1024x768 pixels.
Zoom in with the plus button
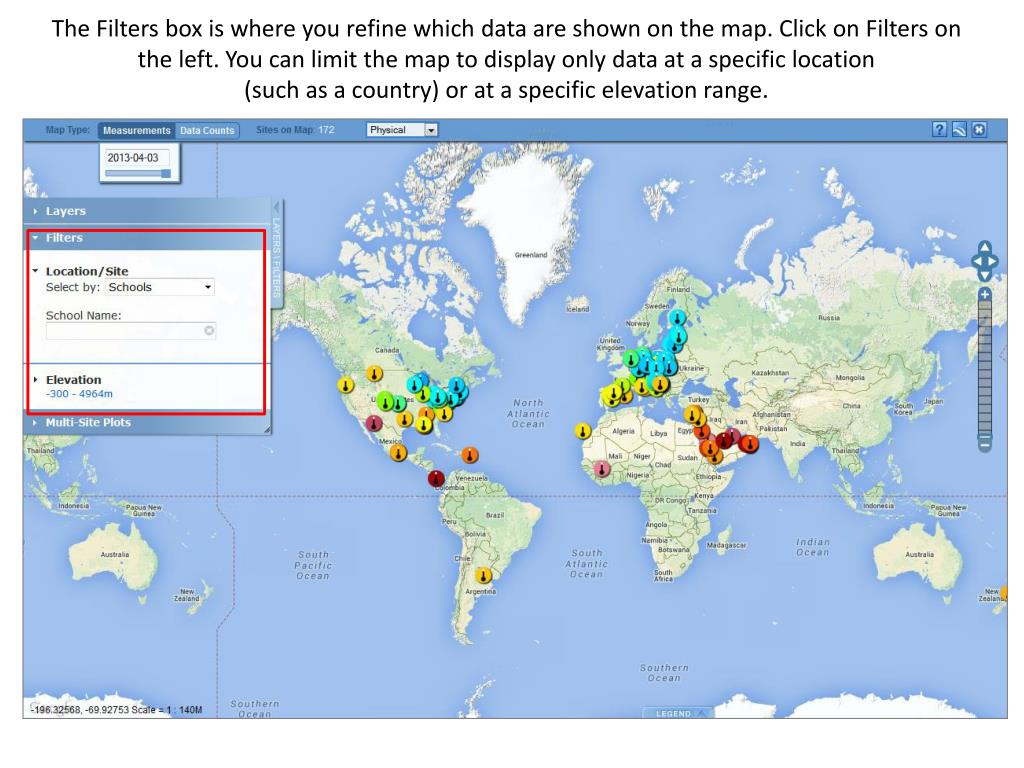tap(985, 295)
